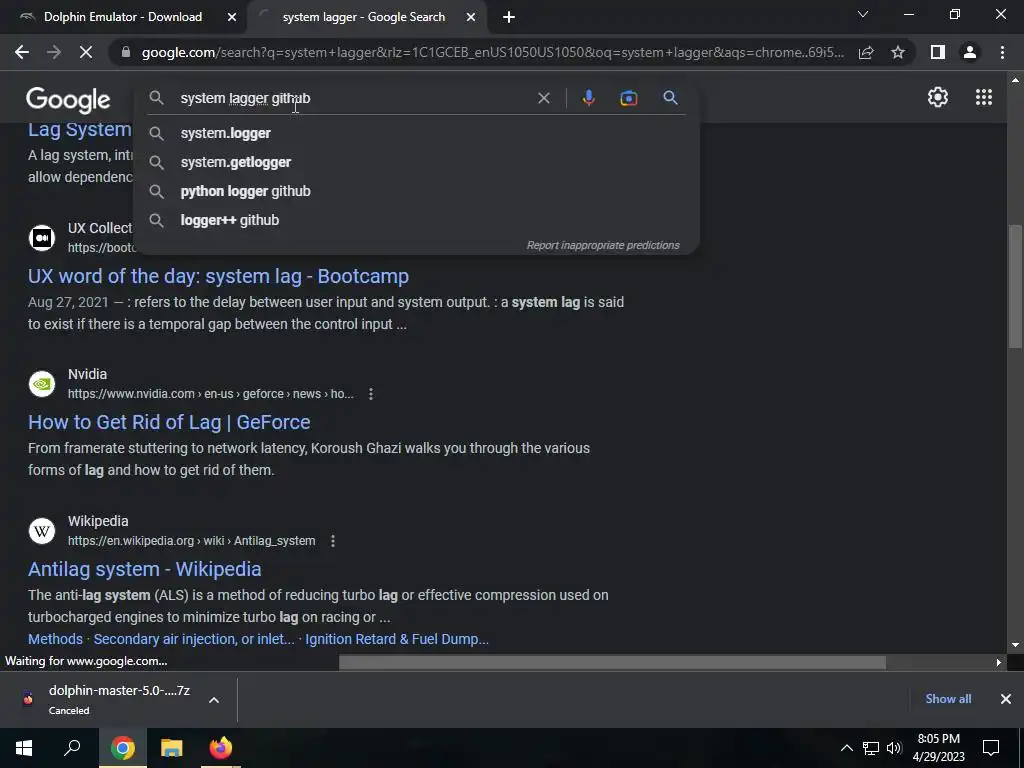Screen dimensions: 1024x768
Task: Open Google quick settings gear
Action: click(938, 97)
